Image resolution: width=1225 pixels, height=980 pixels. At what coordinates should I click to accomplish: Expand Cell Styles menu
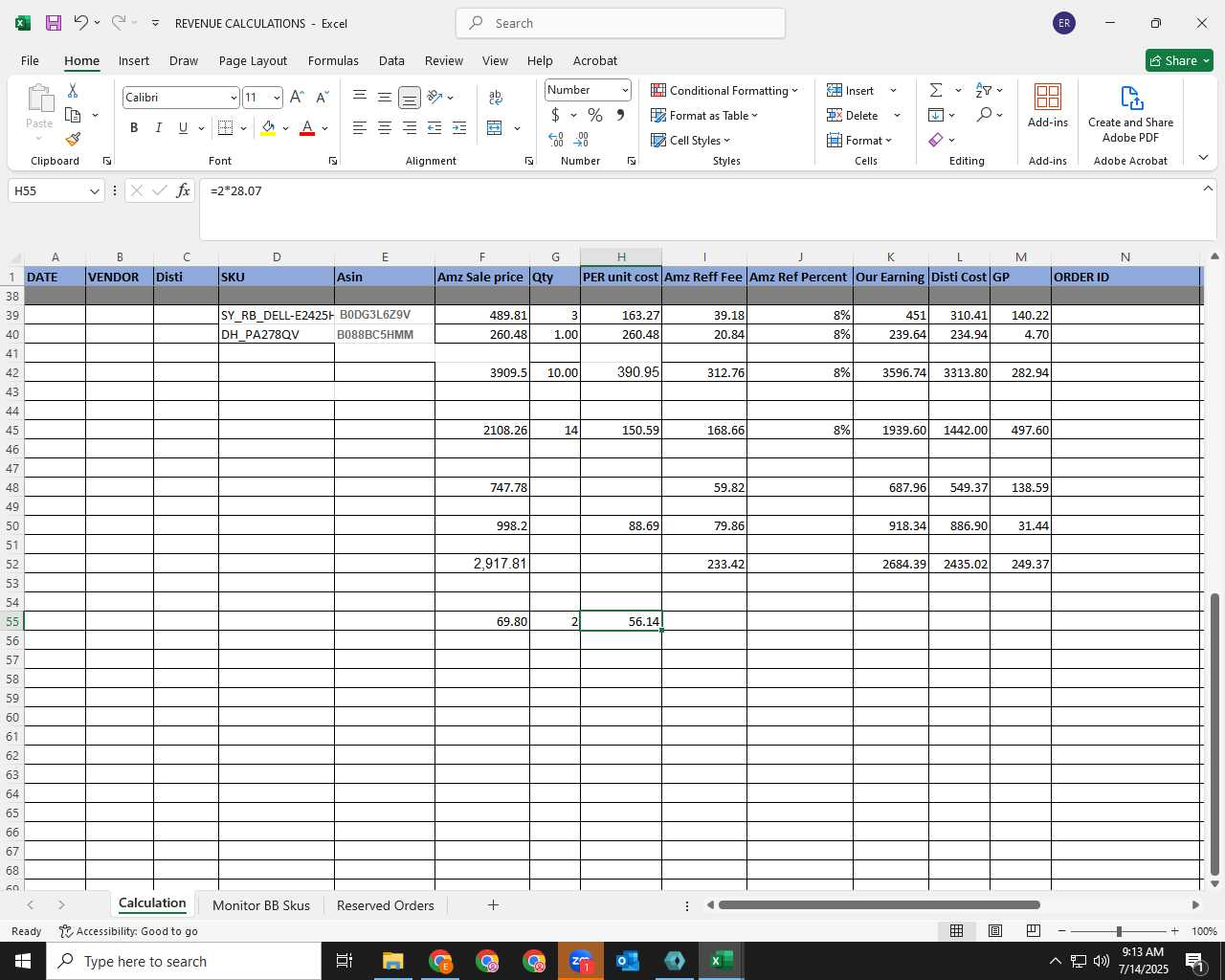[x=690, y=140]
